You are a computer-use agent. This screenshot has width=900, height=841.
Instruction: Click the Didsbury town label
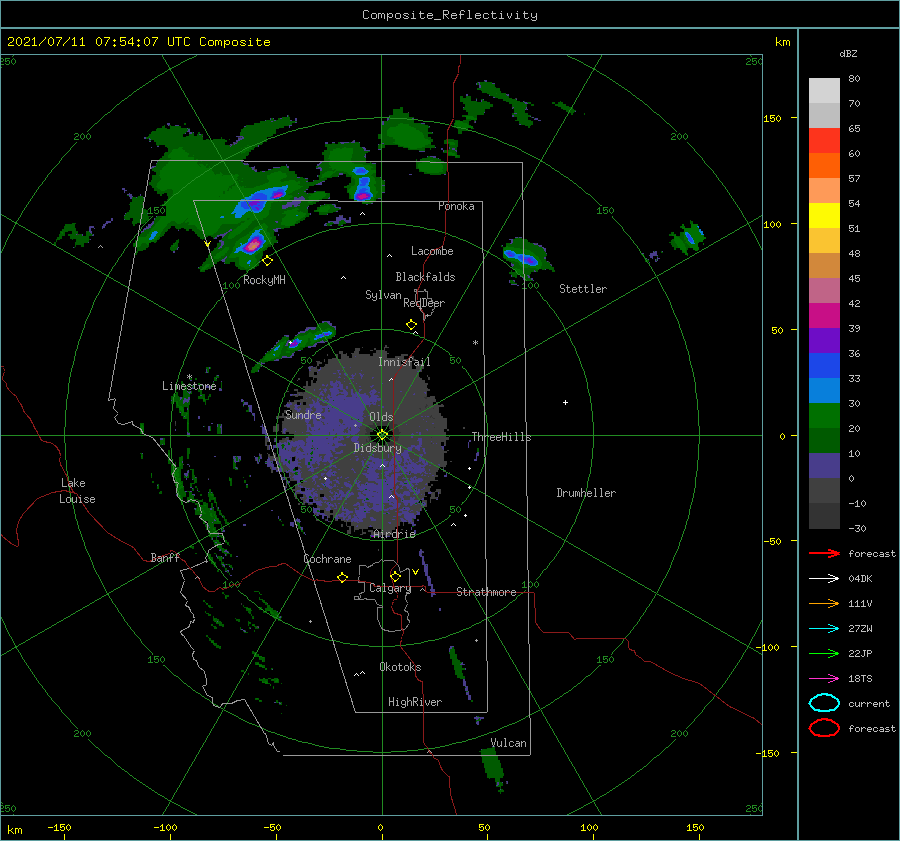pyautogui.click(x=377, y=448)
